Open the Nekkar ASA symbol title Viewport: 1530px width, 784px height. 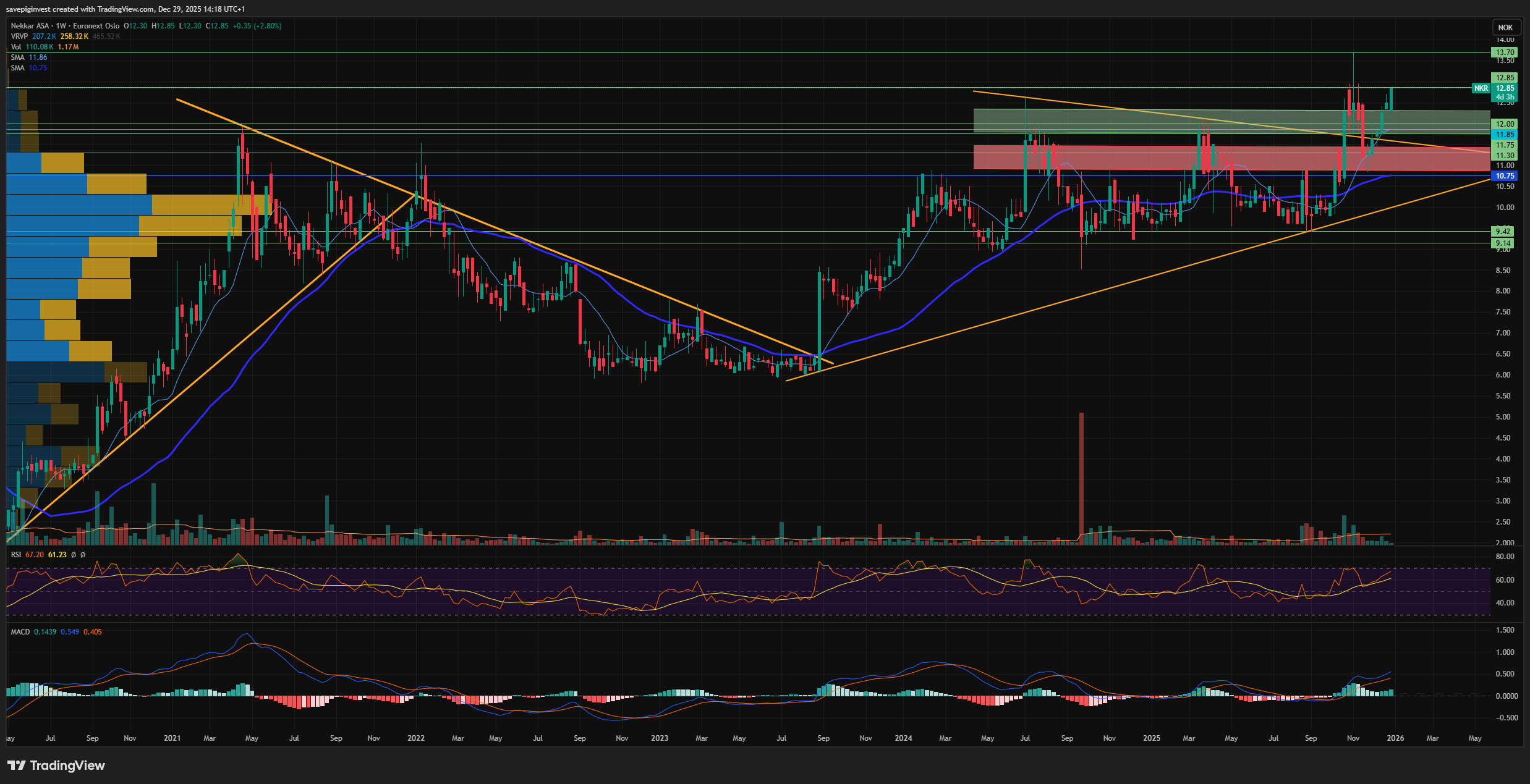click(30, 26)
